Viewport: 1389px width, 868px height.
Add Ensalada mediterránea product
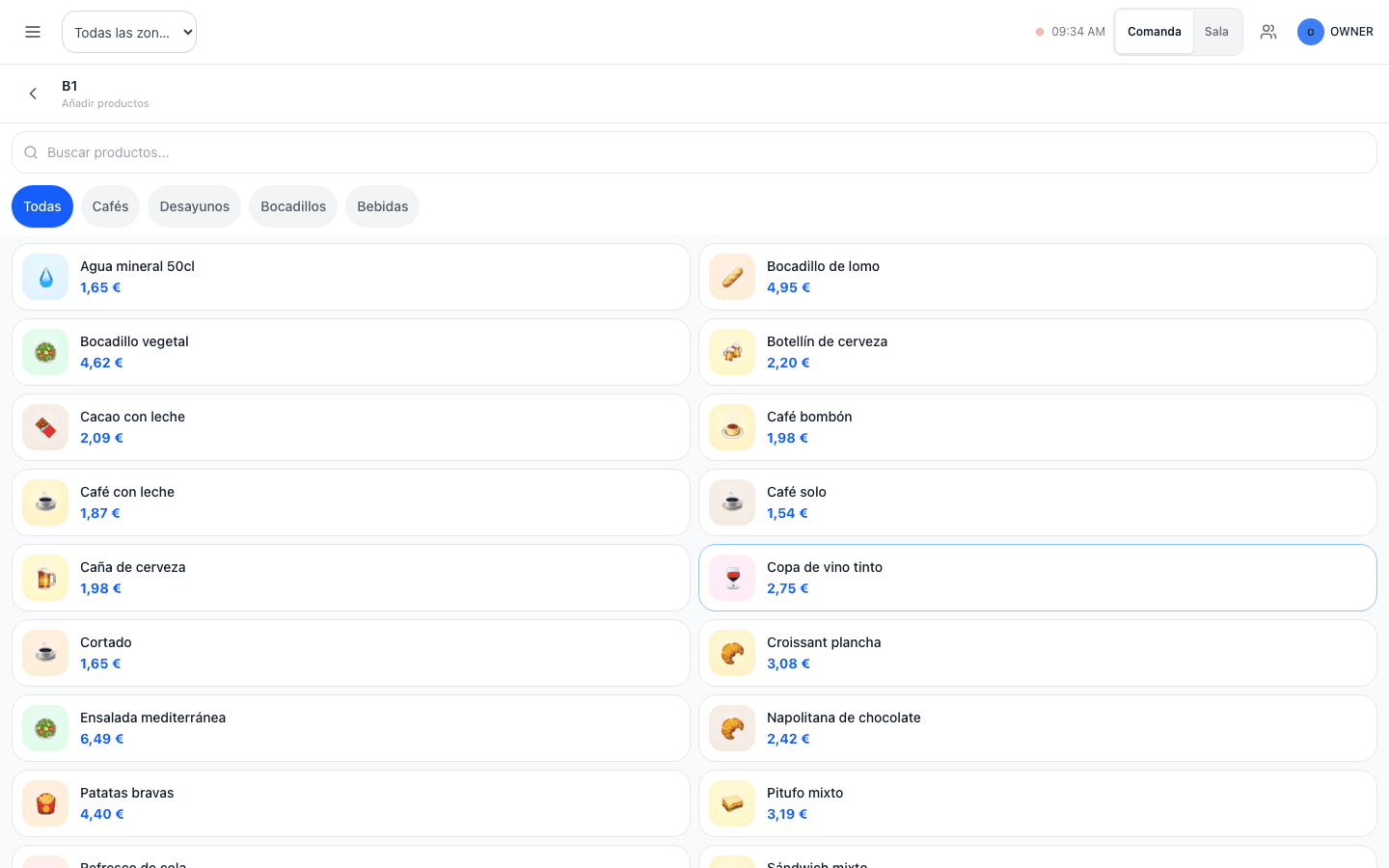[x=351, y=728]
